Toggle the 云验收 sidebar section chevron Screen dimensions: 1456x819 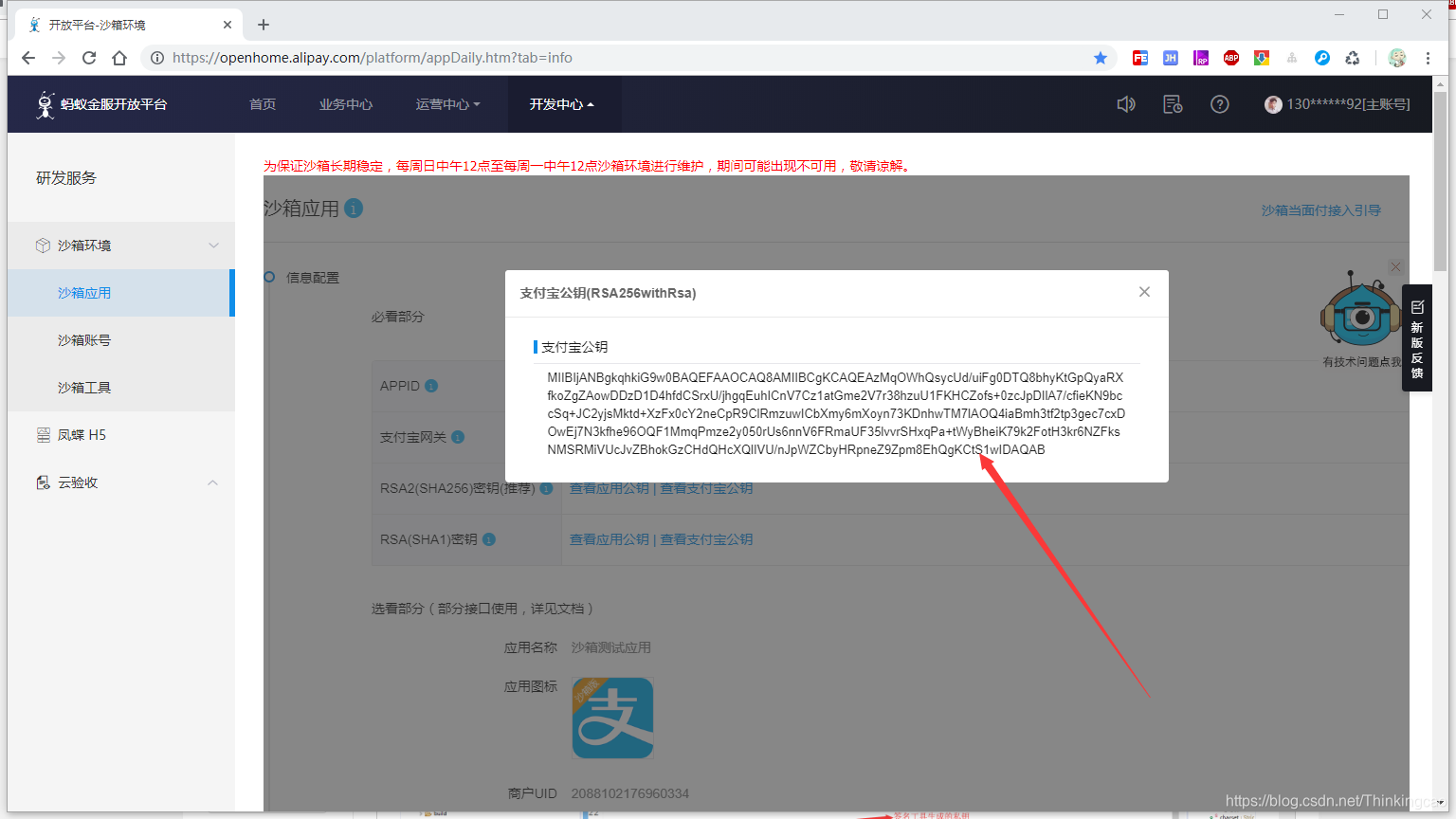pyautogui.click(x=212, y=482)
